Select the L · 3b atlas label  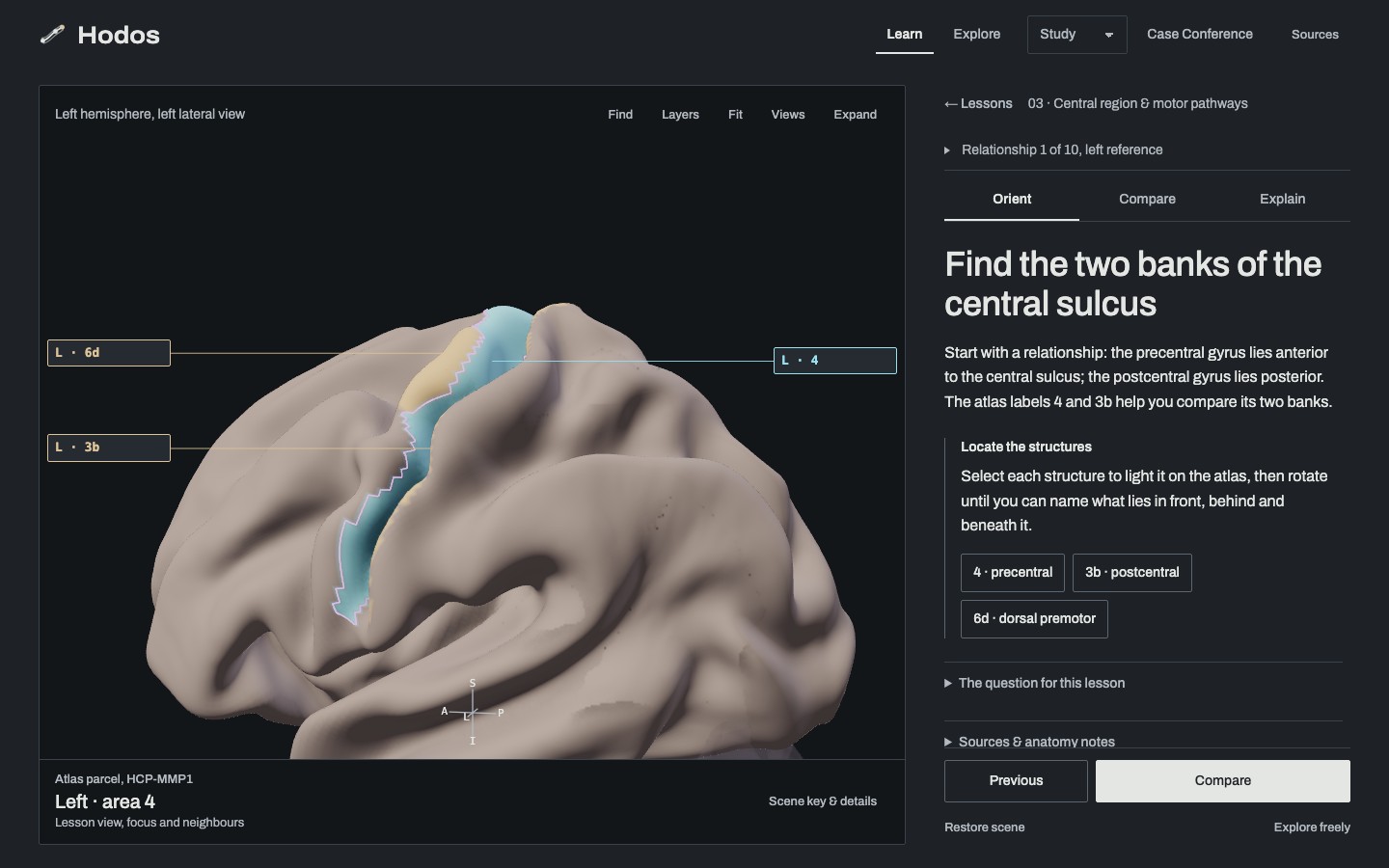pyautogui.click(x=109, y=448)
